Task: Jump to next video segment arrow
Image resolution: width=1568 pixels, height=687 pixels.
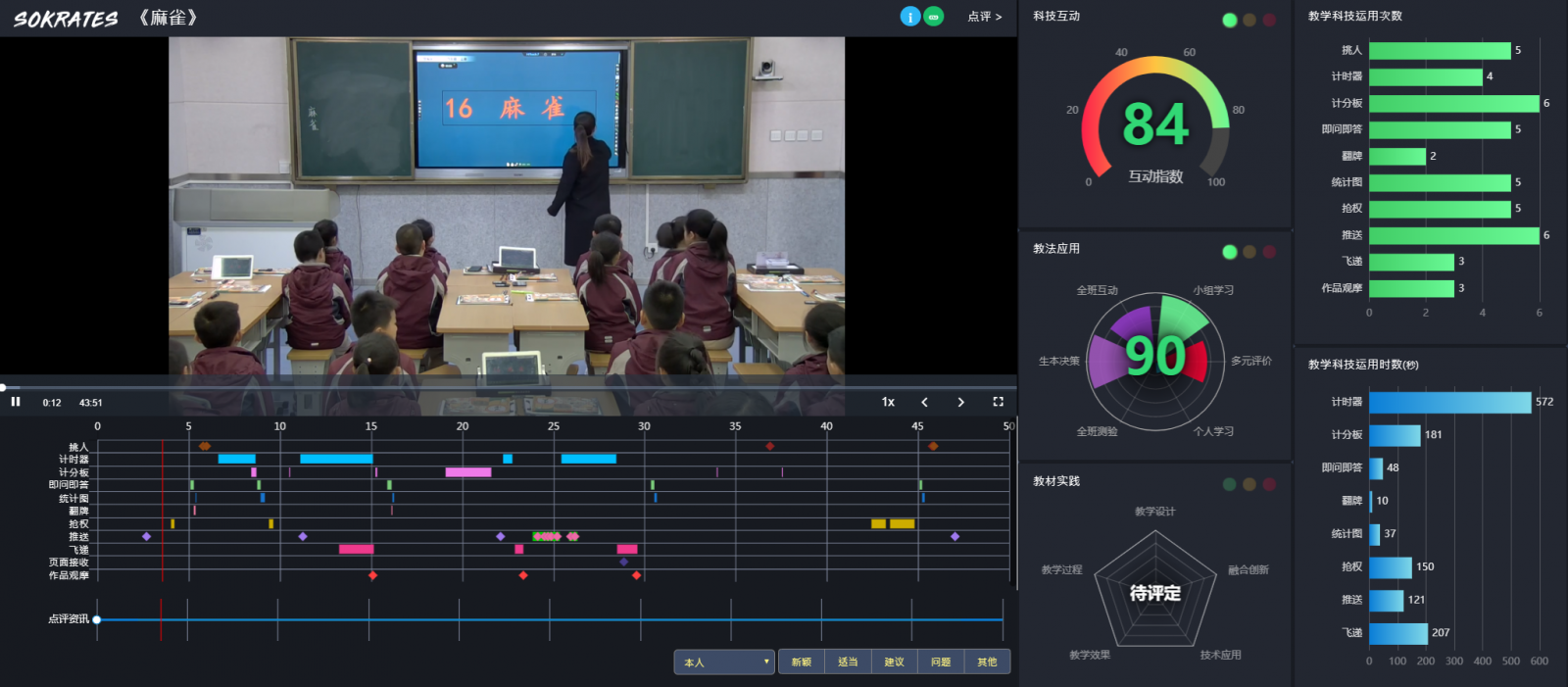Action: (960, 402)
